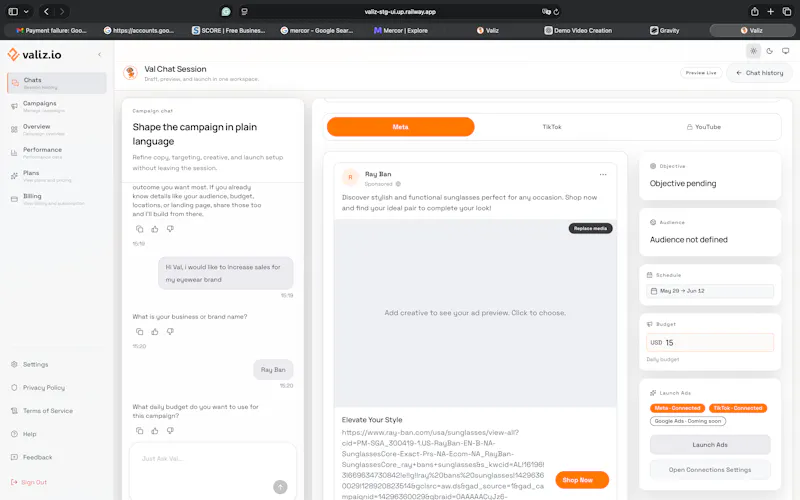Click the Ray Ban avatar icon
The width and height of the screenshot is (800, 500).
coord(350,178)
